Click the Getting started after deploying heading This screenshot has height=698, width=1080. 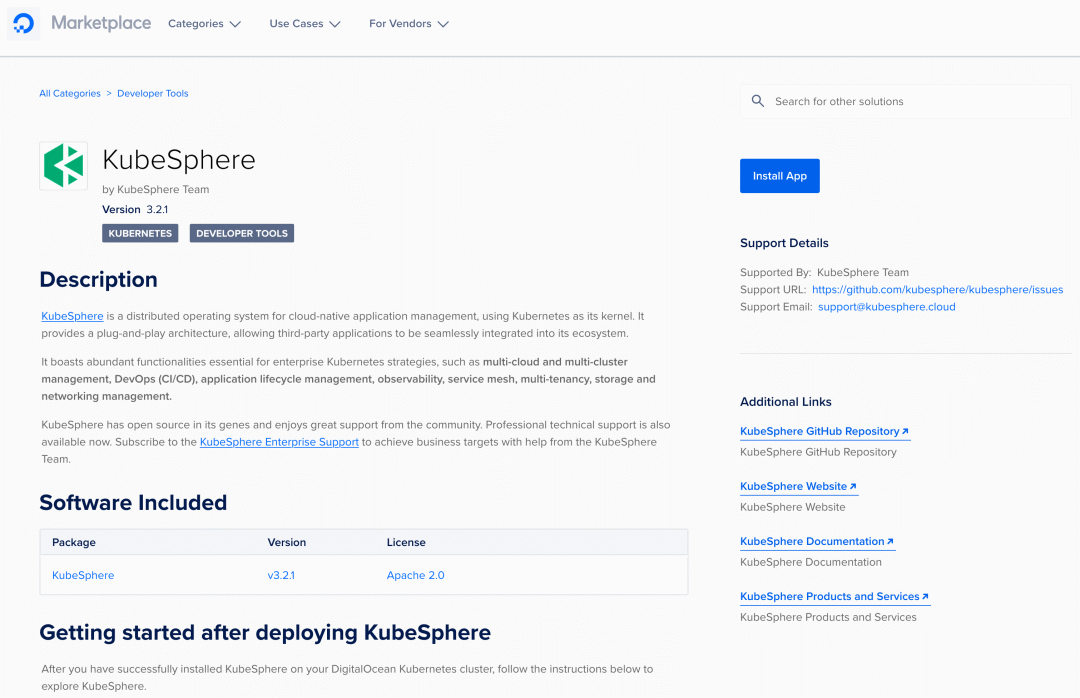coord(265,632)
